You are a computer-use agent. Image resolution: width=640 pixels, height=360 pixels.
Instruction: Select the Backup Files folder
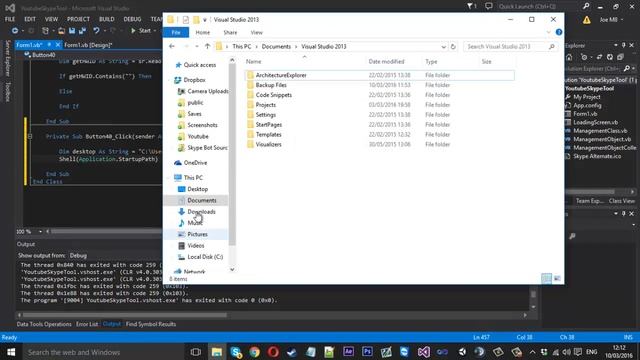point(271,85)
